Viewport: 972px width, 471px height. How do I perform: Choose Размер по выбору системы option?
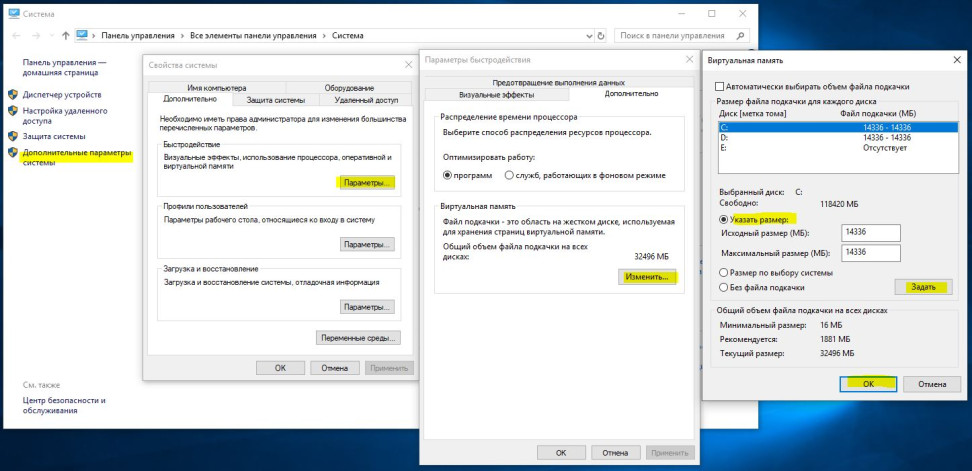(723, 273)
